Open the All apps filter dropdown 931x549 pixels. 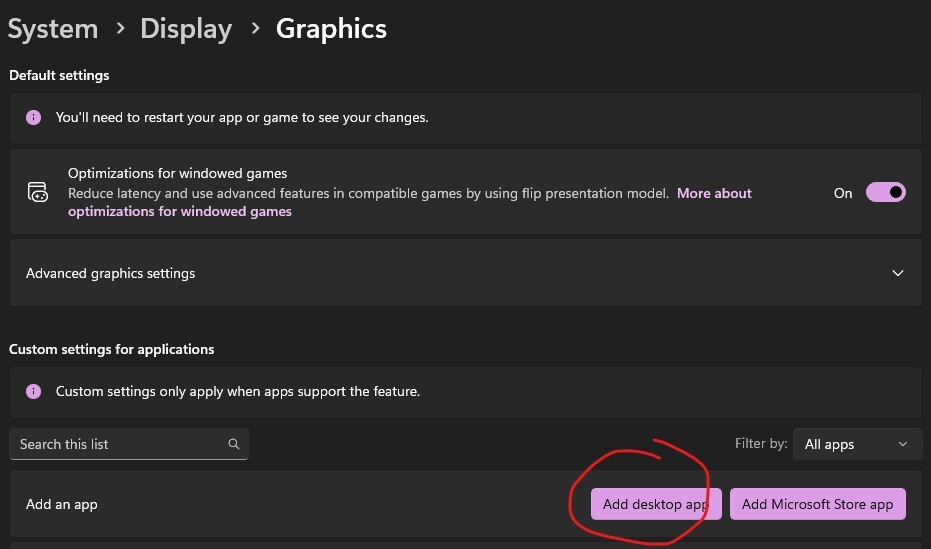(857, 444)
